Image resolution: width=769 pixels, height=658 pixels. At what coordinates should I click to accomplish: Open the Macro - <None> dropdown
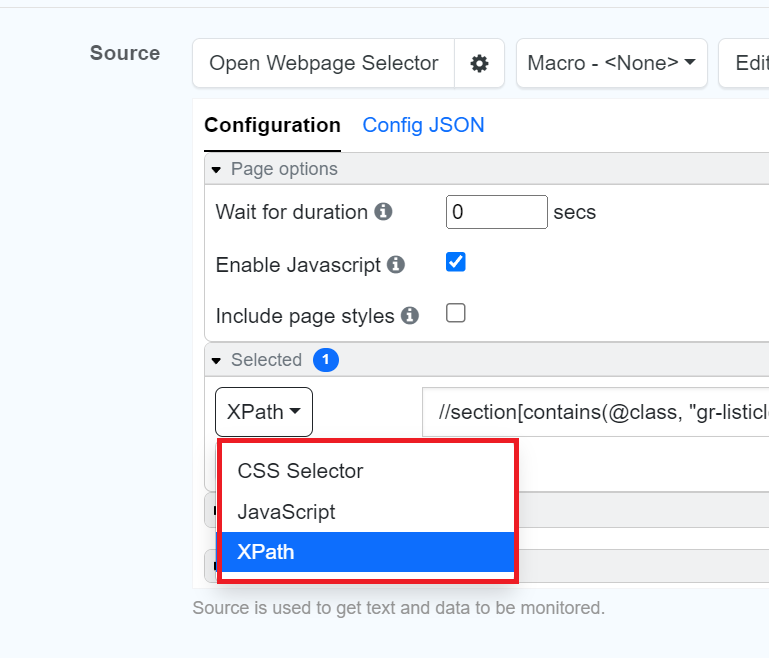click(x=611, y=64)
